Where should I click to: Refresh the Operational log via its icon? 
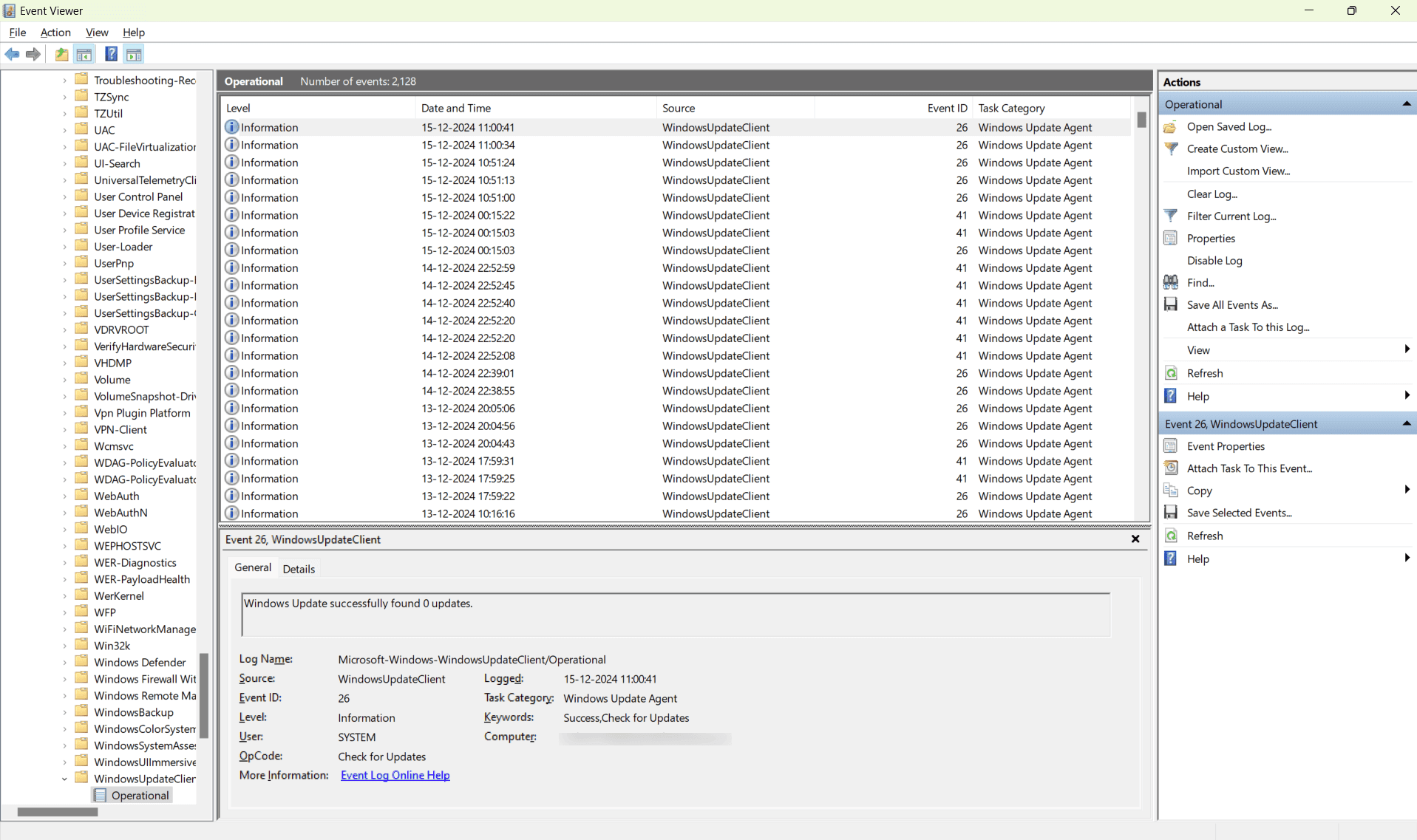(x=1172, y=373)
